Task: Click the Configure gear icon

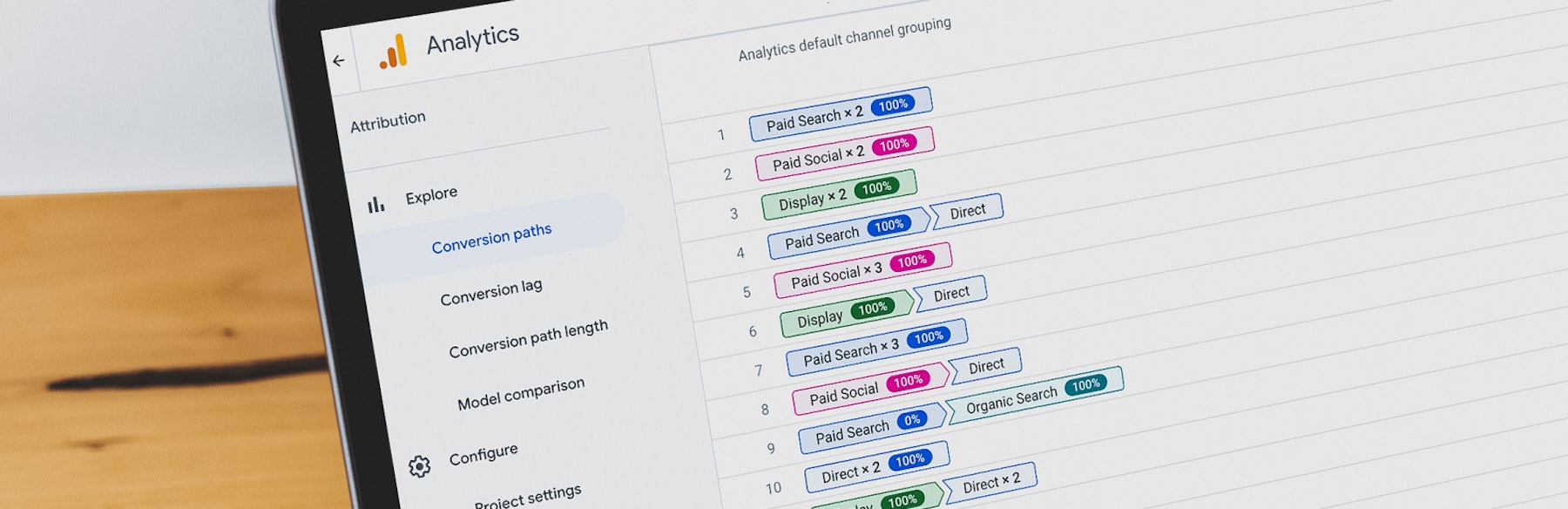Action: 419,466
